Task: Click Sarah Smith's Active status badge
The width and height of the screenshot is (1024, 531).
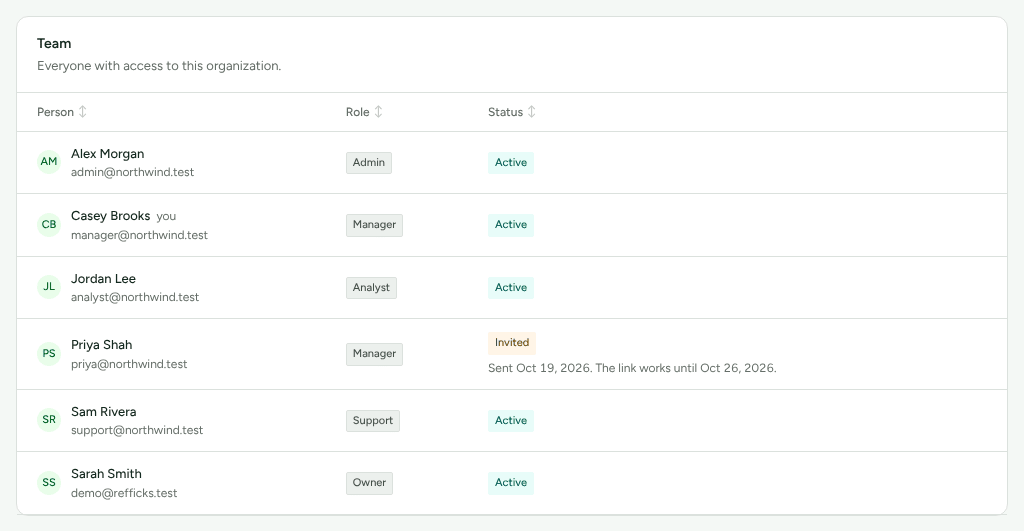Action: point(511,483)
